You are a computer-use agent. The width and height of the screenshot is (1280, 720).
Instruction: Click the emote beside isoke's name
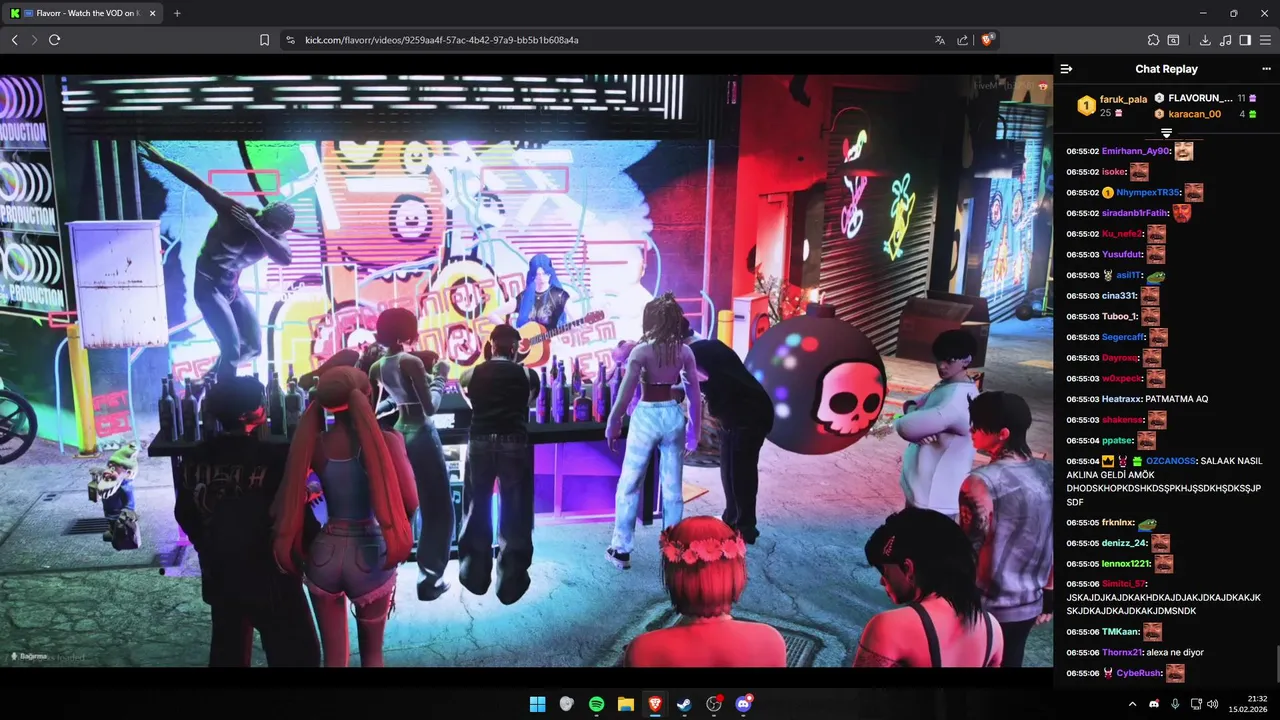1139,172
